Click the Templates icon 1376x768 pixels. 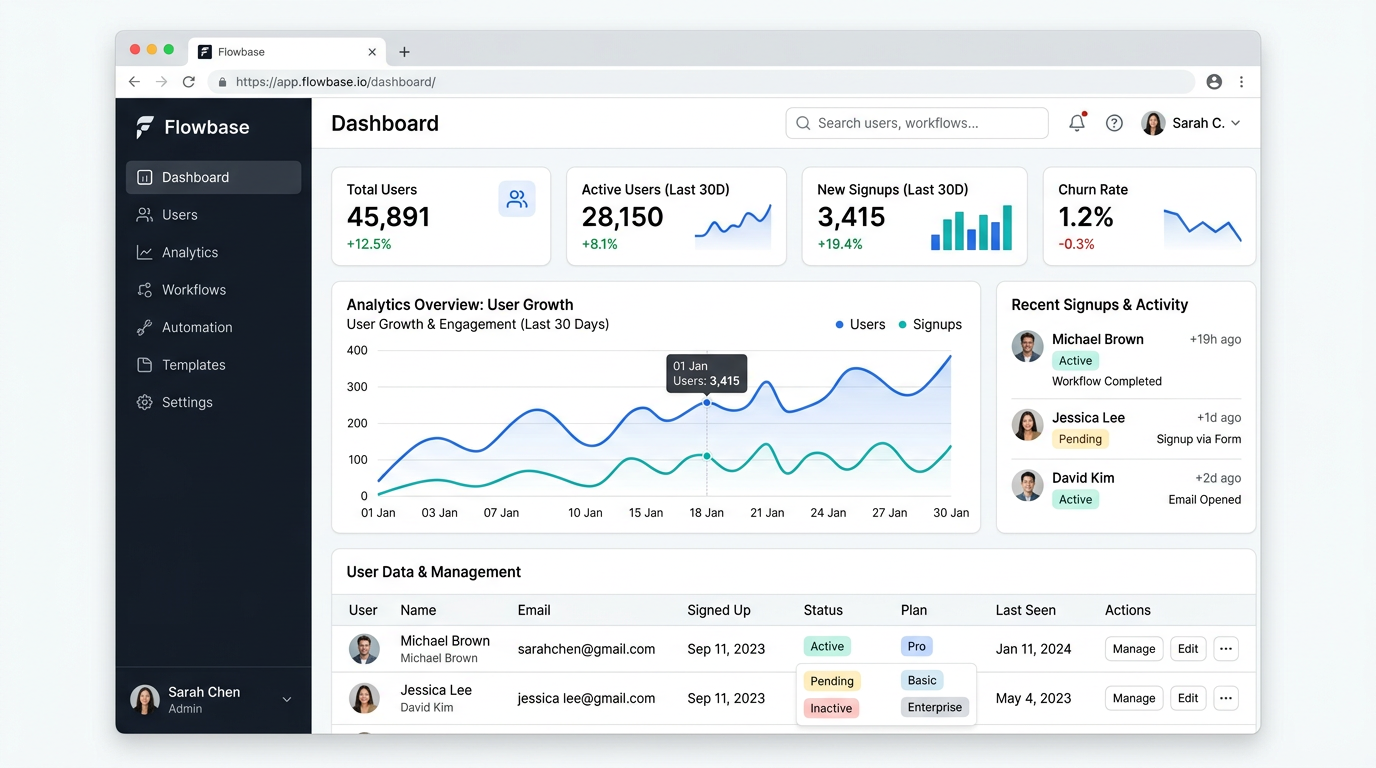[x=144, y=364]
